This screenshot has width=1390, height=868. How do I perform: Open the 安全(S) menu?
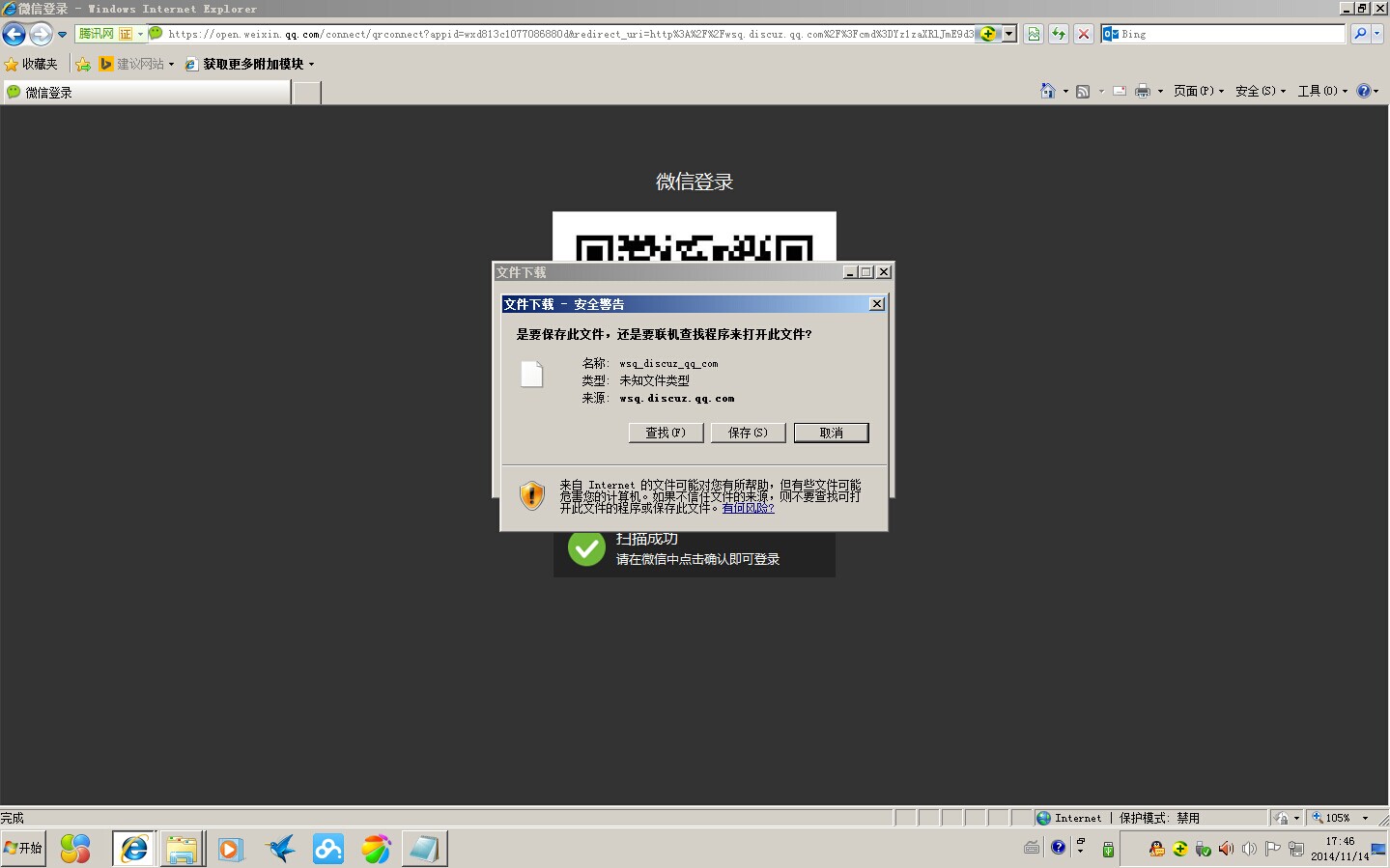[x=1261, y=91]
